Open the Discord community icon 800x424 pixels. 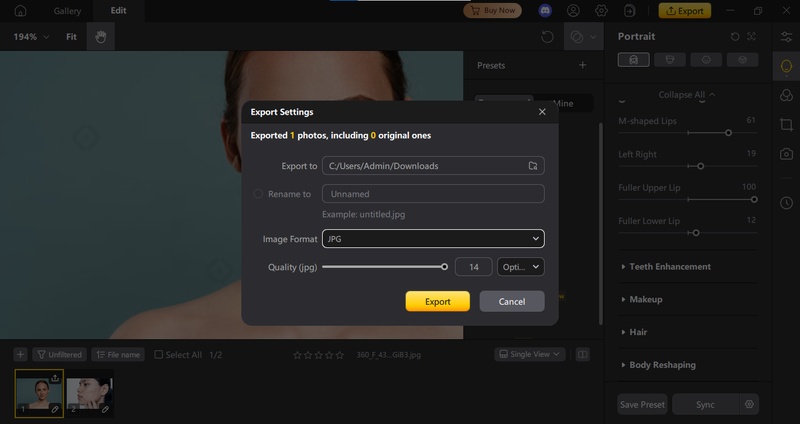coord(545,11)
